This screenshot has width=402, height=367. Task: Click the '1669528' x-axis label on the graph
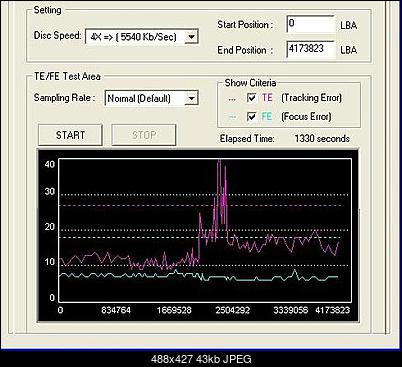pyautogui.click(x=174, y=310)
